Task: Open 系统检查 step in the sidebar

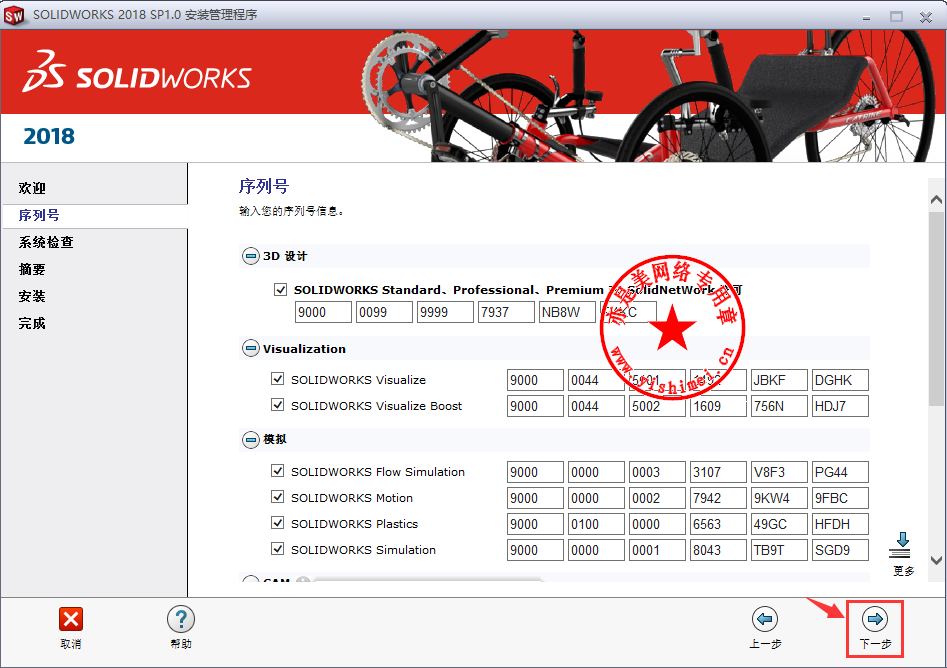Action: [x=46, y=242]
